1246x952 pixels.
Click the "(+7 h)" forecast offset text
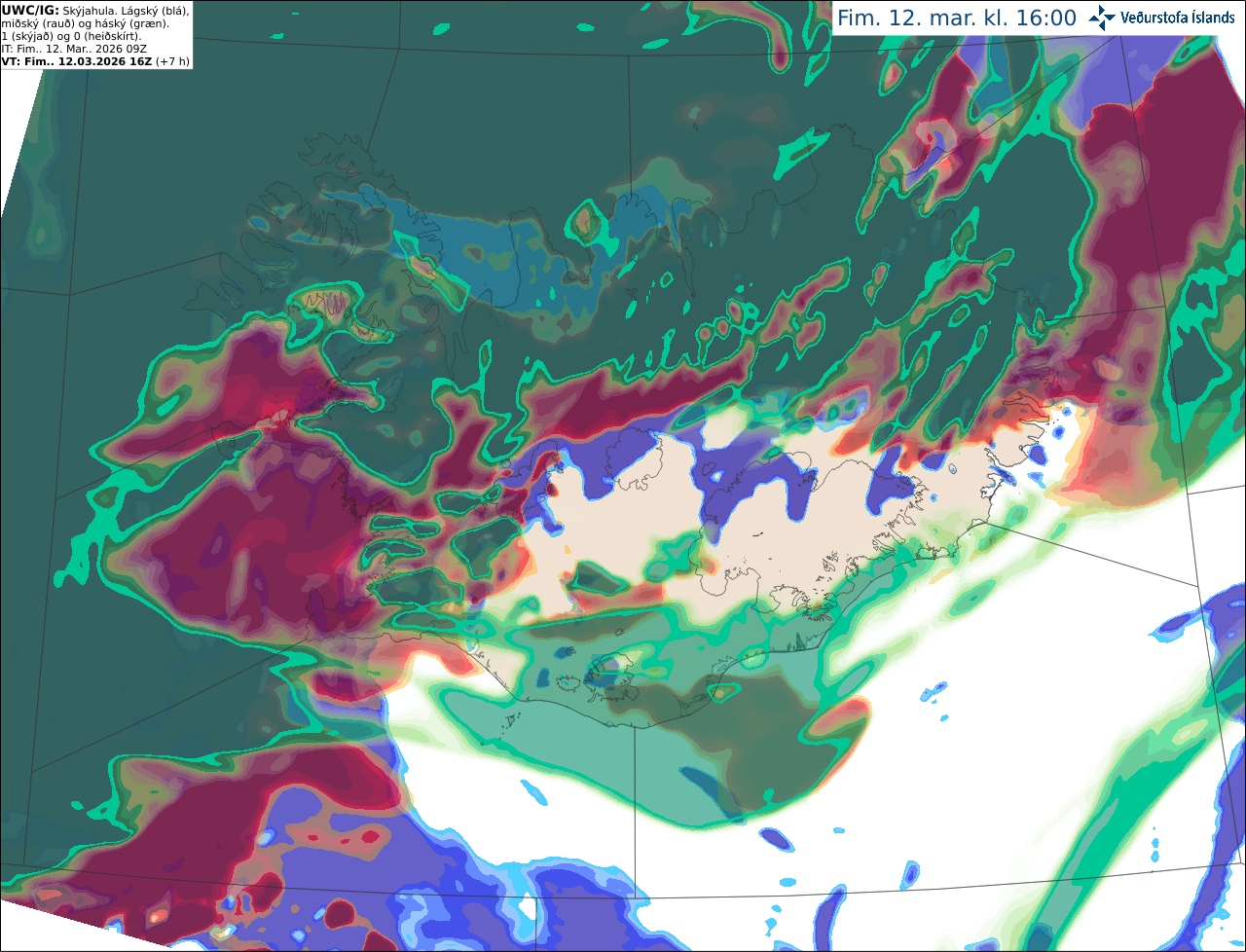click(172, 60)
